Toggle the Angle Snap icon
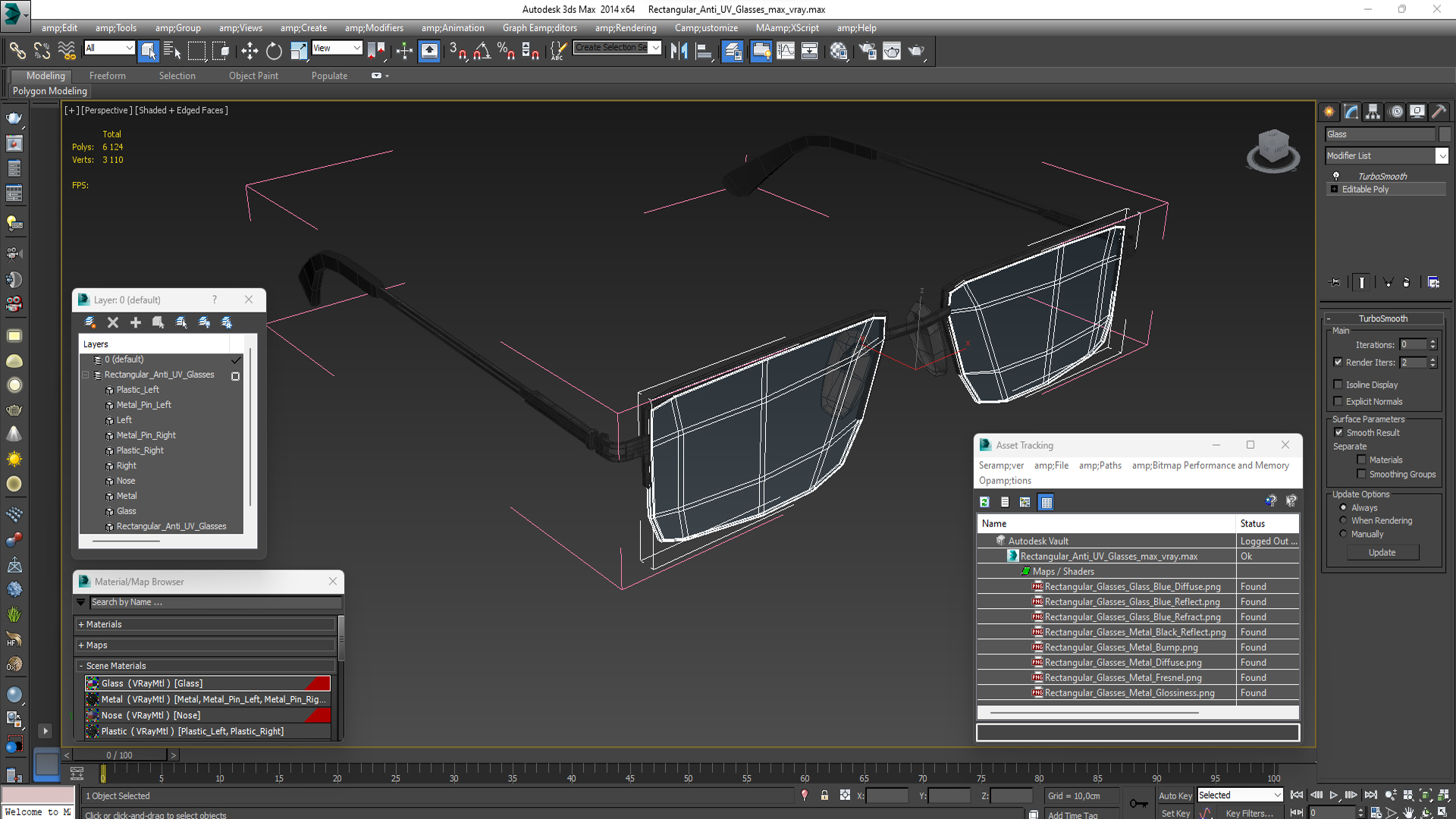Screen dimensions: 1456x819 (x=482, y=51)
